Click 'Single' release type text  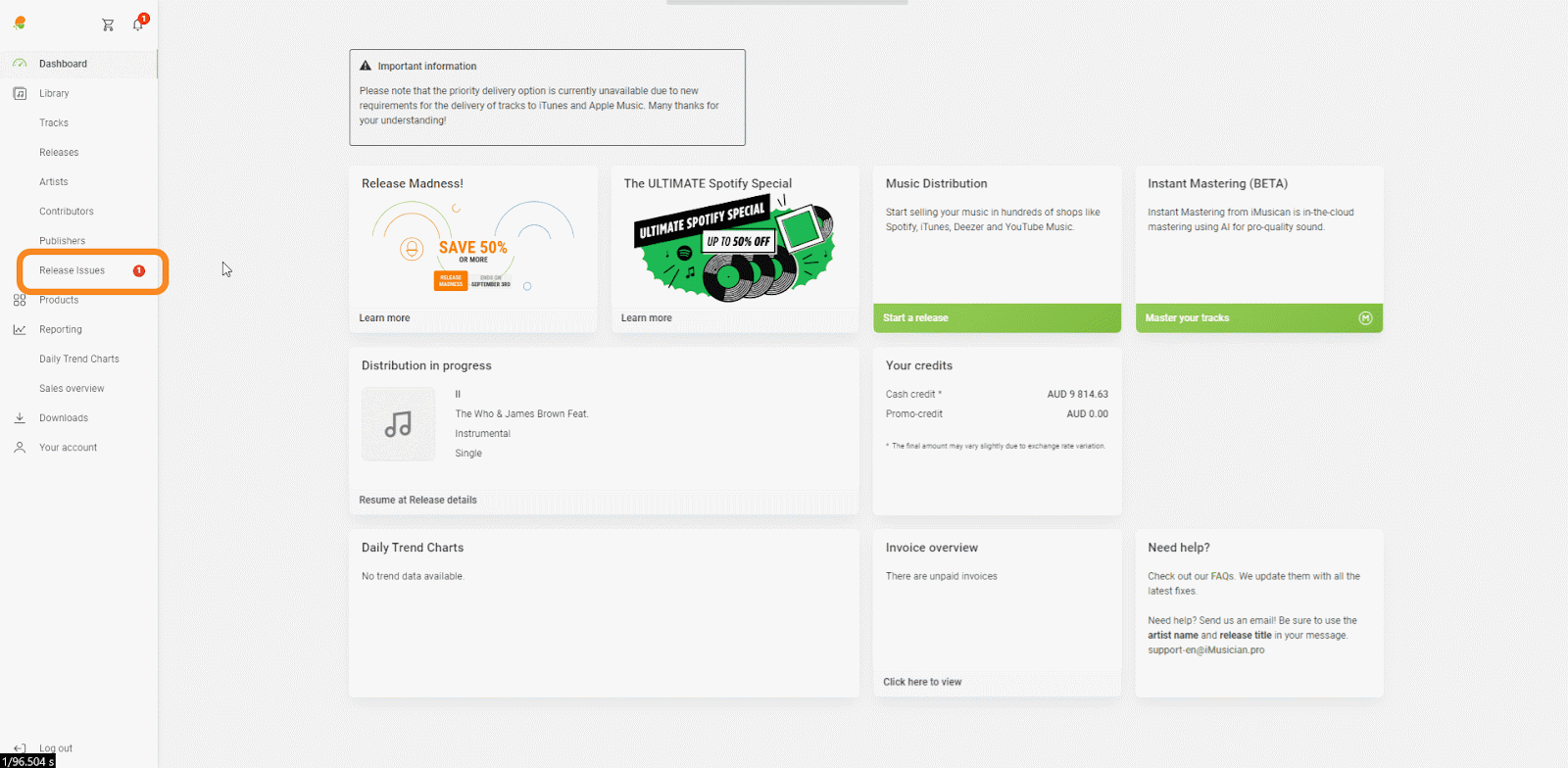tap(468, 453)
